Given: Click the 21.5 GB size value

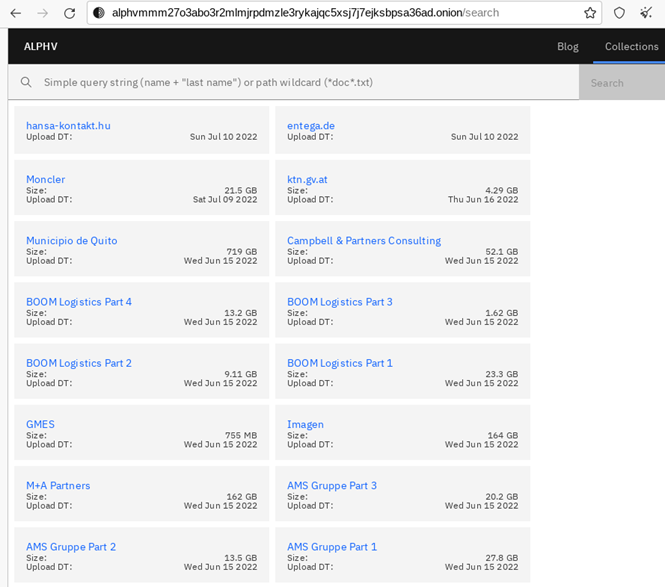Looking at the screenshot, I should click(x=240, y=190).
